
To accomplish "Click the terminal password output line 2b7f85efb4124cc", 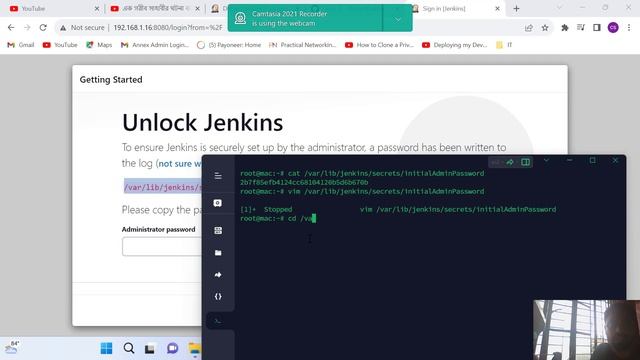I will pos(304,182).
